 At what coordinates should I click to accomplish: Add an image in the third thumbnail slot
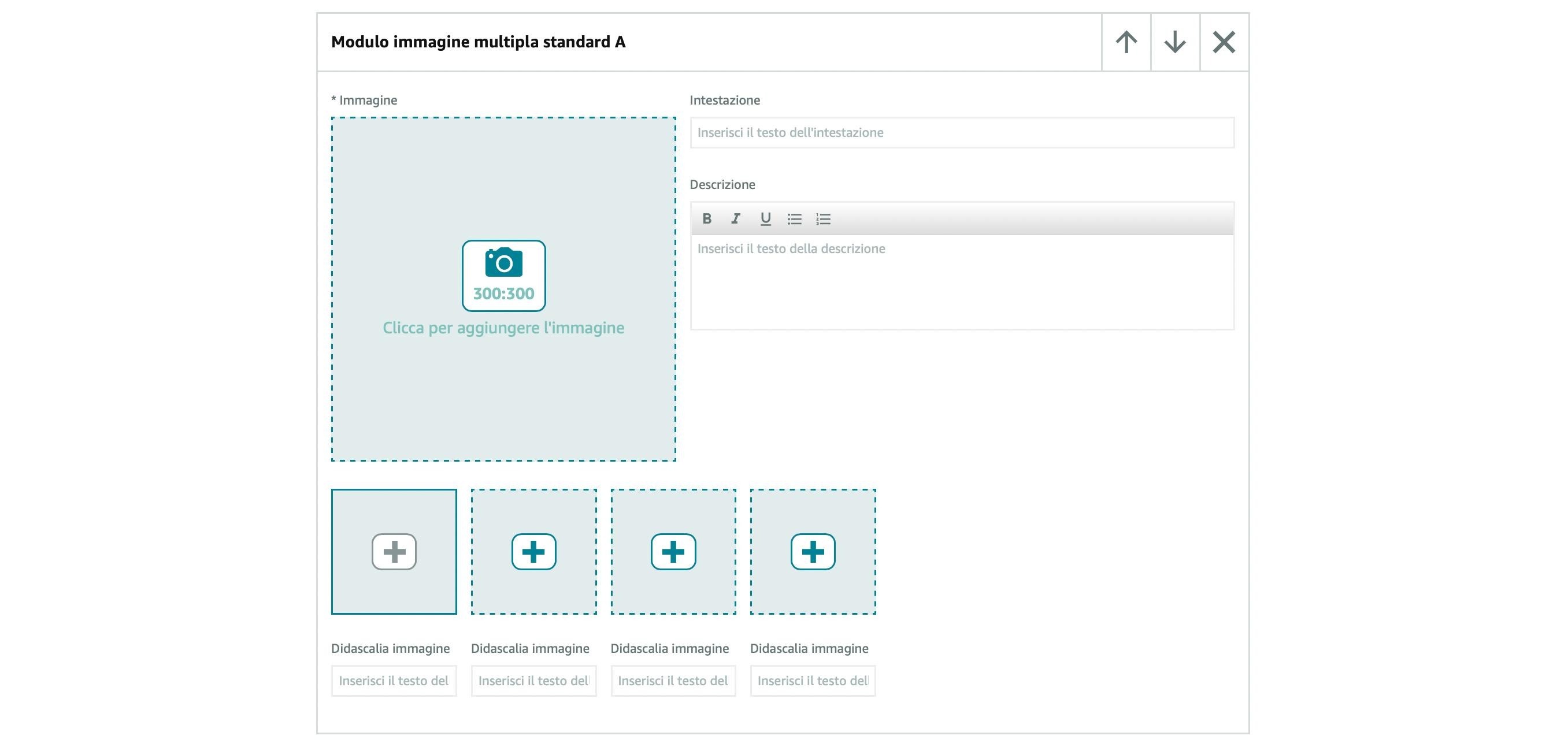pos(673,552)
